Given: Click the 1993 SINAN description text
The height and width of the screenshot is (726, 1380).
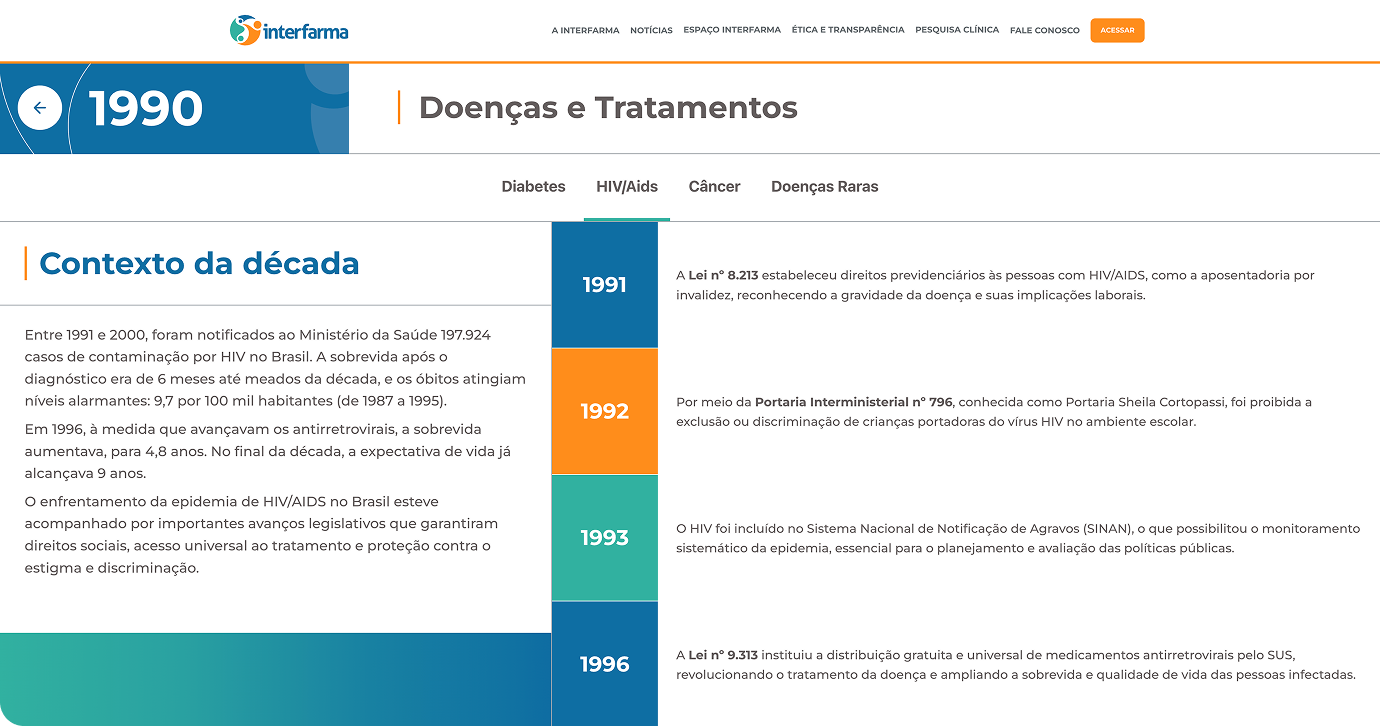Looking at the screenshot, I should click(x=1018, y=538).
